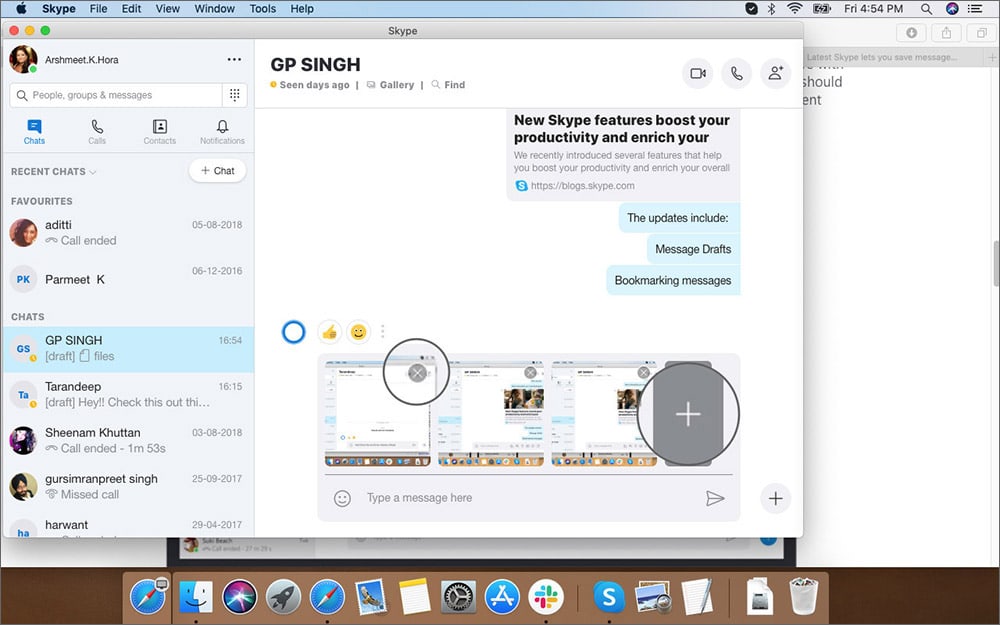Collapse the Recent Chats list

pos(92,172)
